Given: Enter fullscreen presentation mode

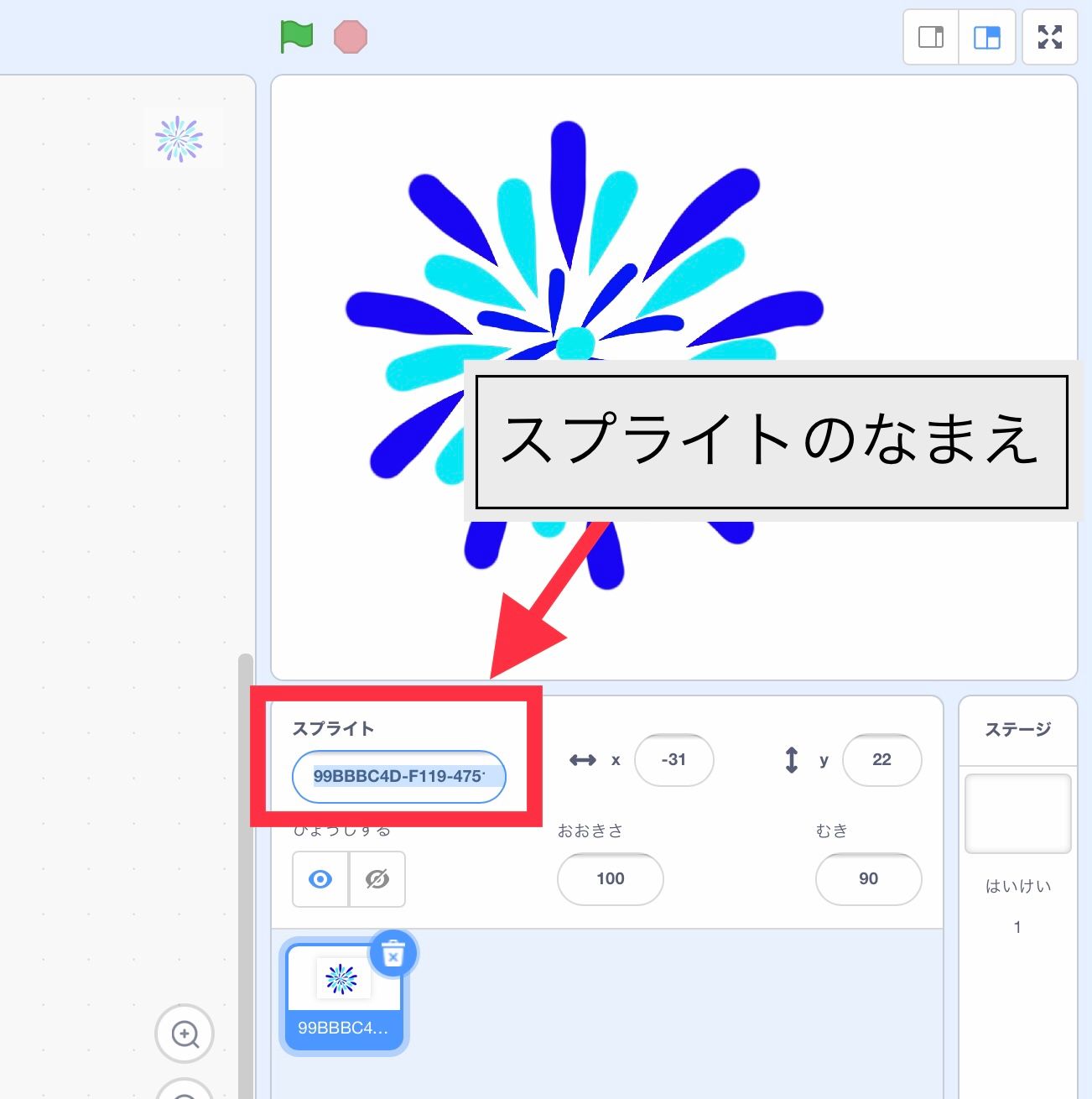Looking at the screenshot, I should pos(1049,37).
